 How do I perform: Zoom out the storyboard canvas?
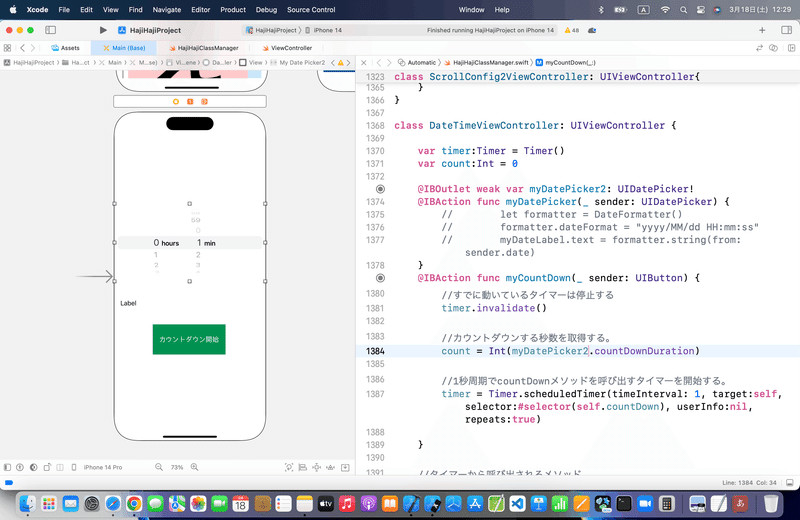pyautogui.click(x=159, y=467)
